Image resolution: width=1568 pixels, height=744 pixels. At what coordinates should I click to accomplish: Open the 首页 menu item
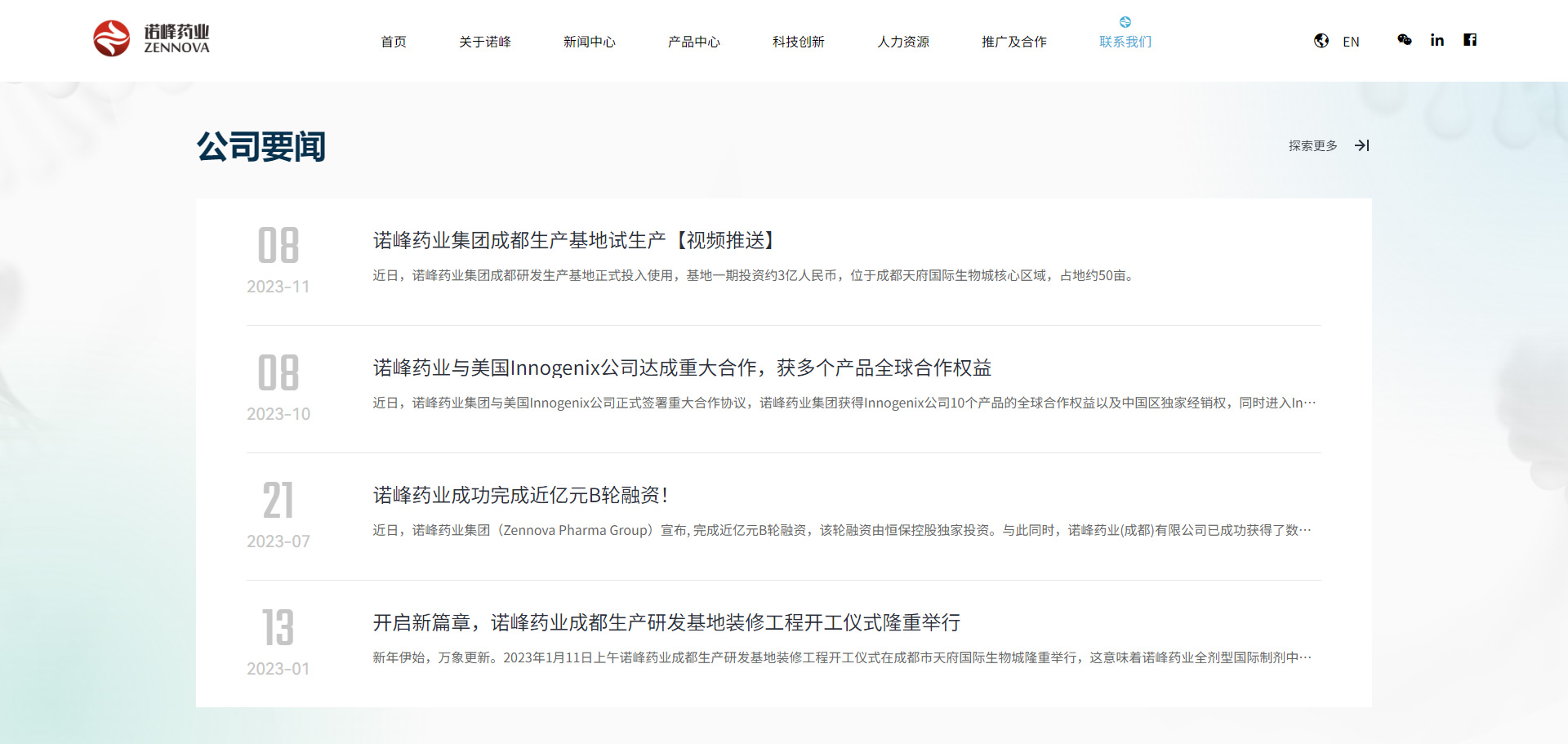click(x=393, y=42)
